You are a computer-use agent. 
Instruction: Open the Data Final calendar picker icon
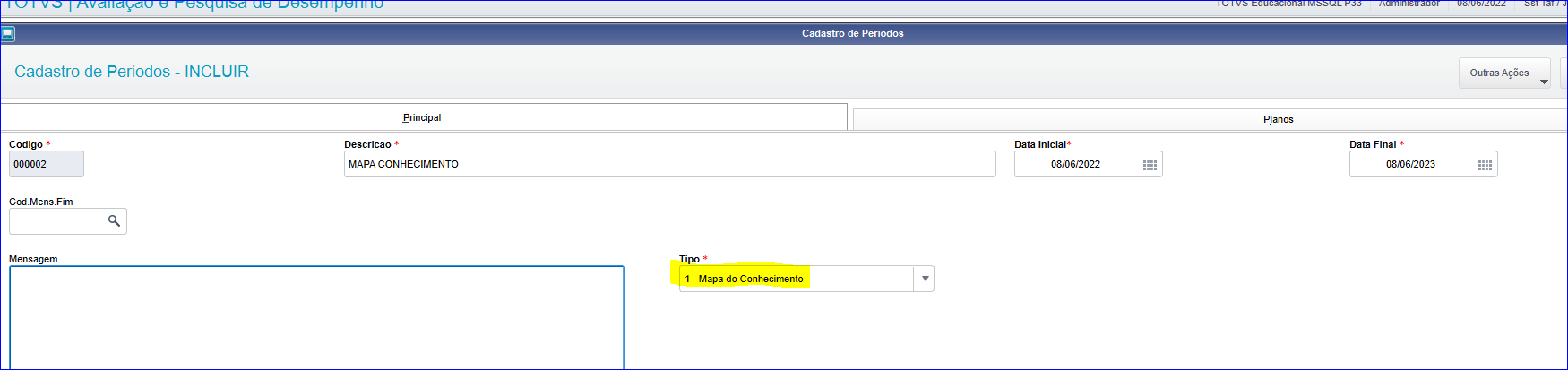click(1485, 165)
